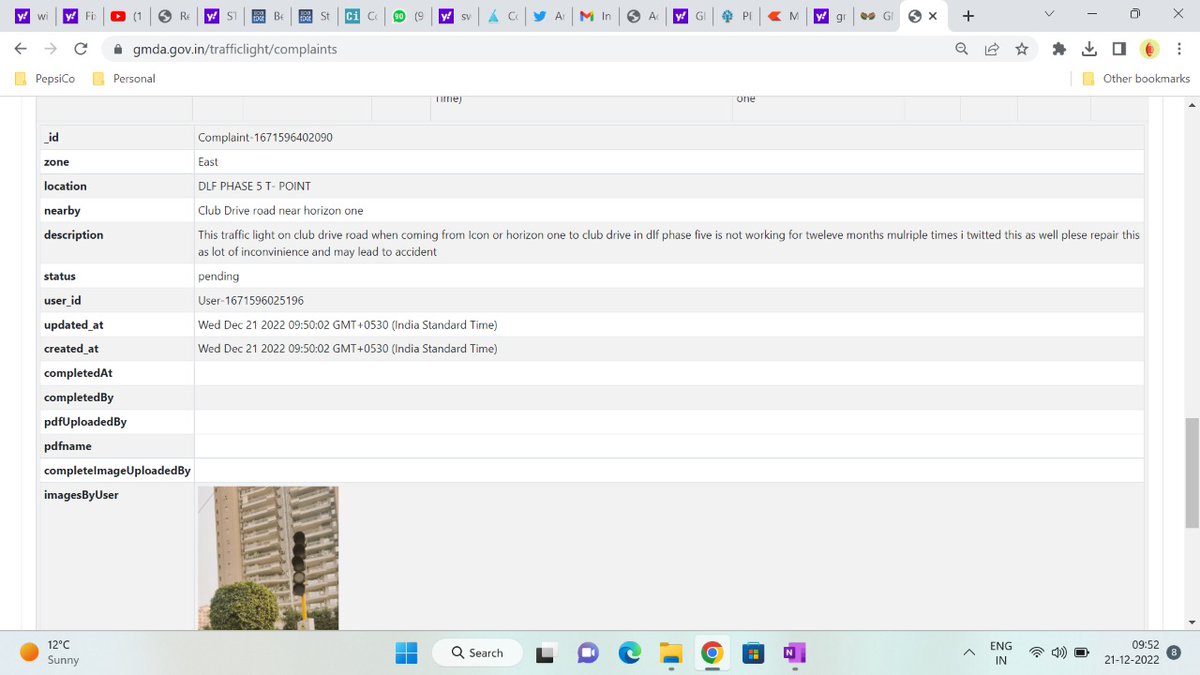Click the User-1671596025196 value
The height and width of the screenshot is (675, 1200).
click(251, 300)
